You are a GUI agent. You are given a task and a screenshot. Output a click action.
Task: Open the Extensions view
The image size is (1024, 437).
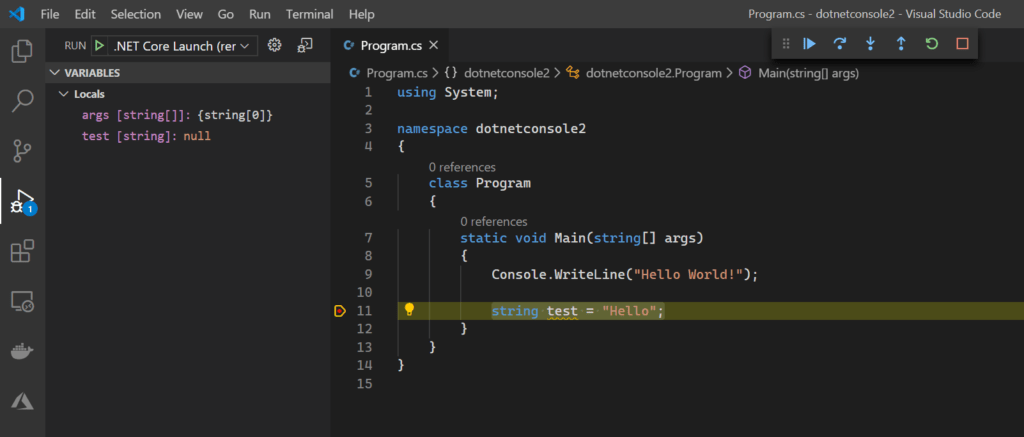(x=22, y=251)
